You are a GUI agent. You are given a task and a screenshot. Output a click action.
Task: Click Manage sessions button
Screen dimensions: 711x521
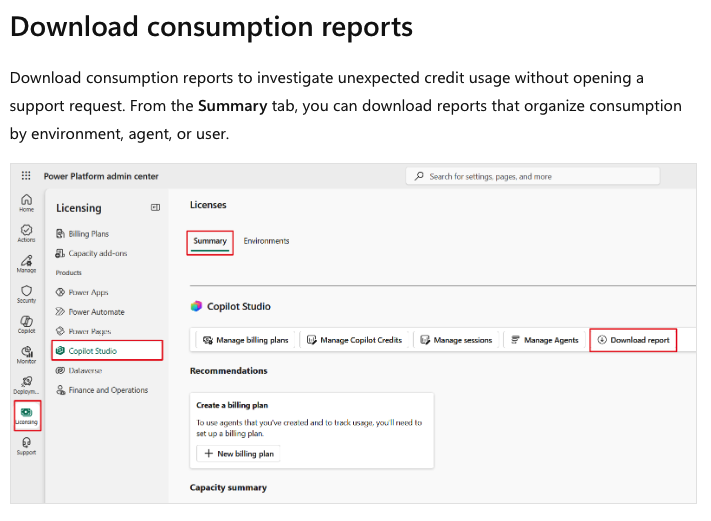click(x=456, y=340)
